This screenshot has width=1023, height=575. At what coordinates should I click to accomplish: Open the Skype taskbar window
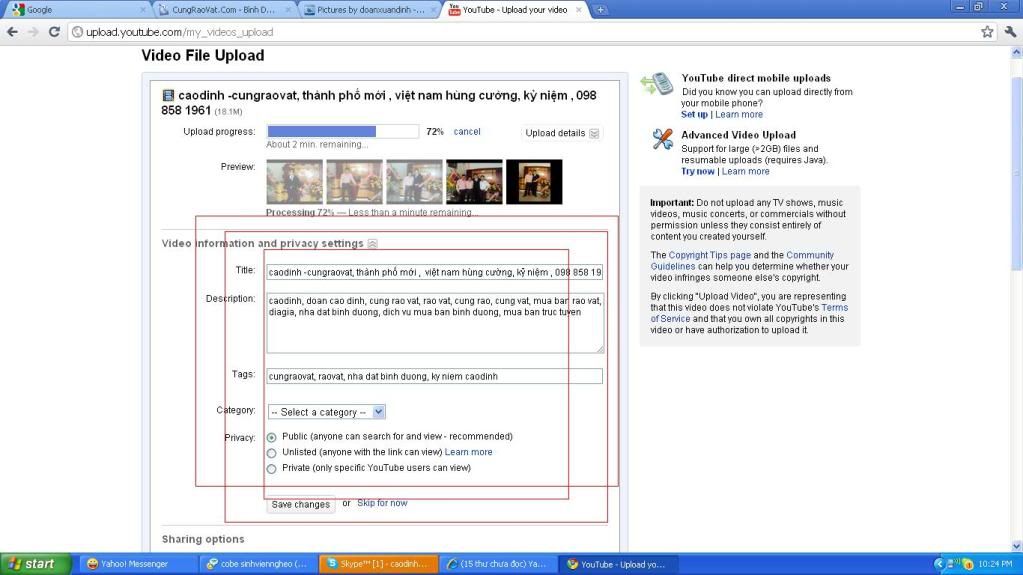[x=377, y=564]
